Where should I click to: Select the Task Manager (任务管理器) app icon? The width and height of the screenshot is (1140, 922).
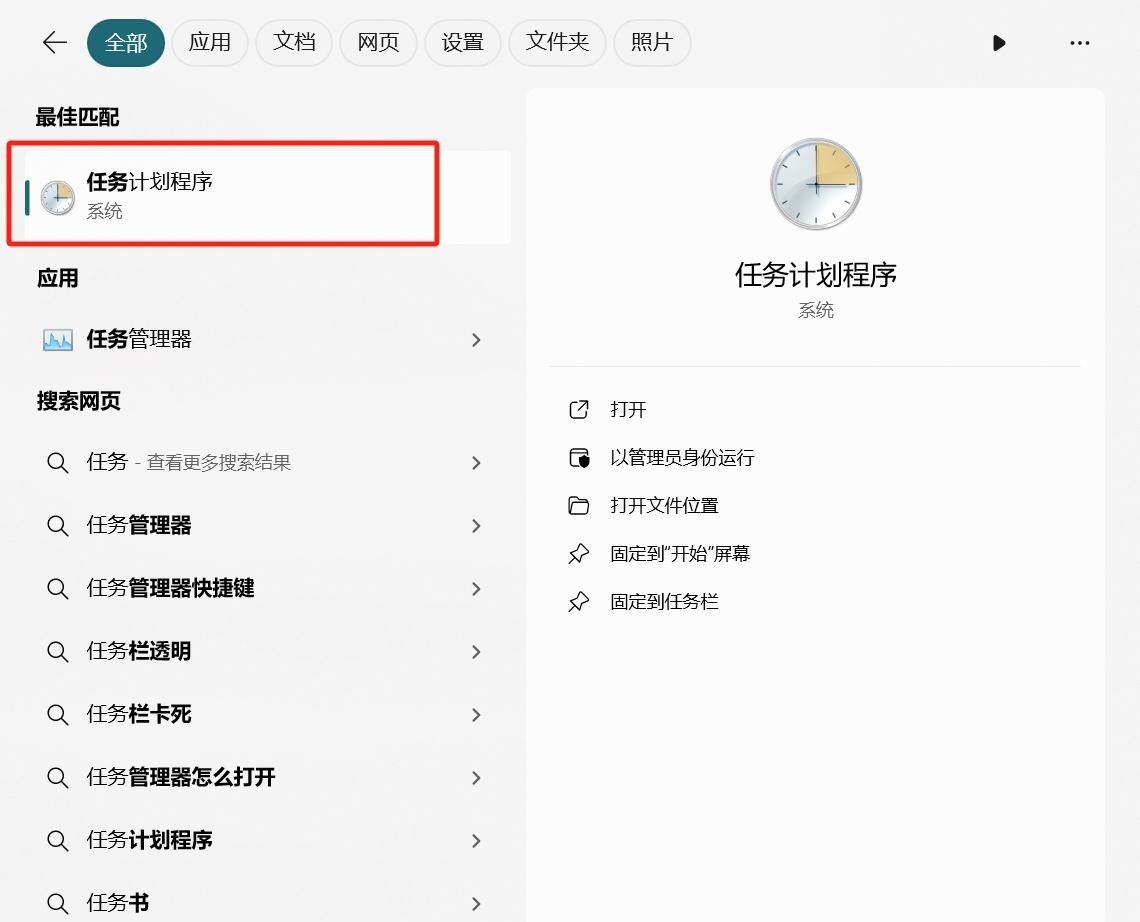[59, 339]
